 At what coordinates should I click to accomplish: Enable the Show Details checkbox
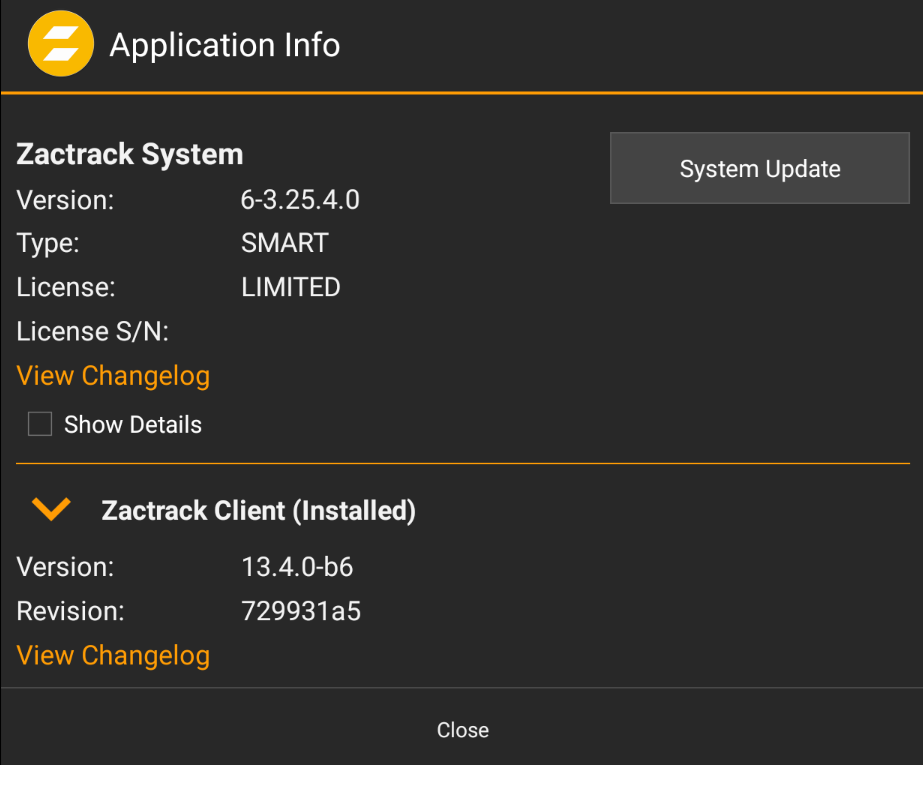(40, 424)
